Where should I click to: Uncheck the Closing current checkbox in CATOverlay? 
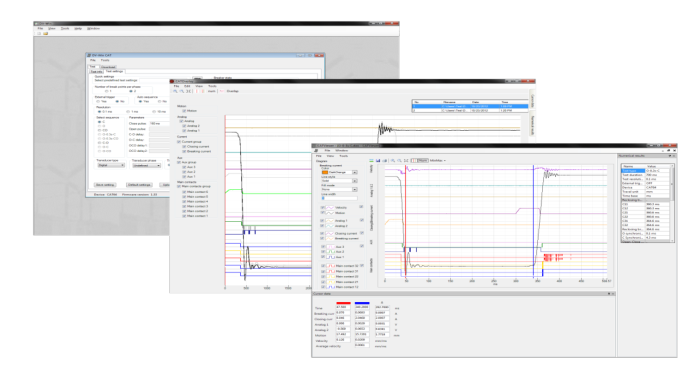point(184,147)
